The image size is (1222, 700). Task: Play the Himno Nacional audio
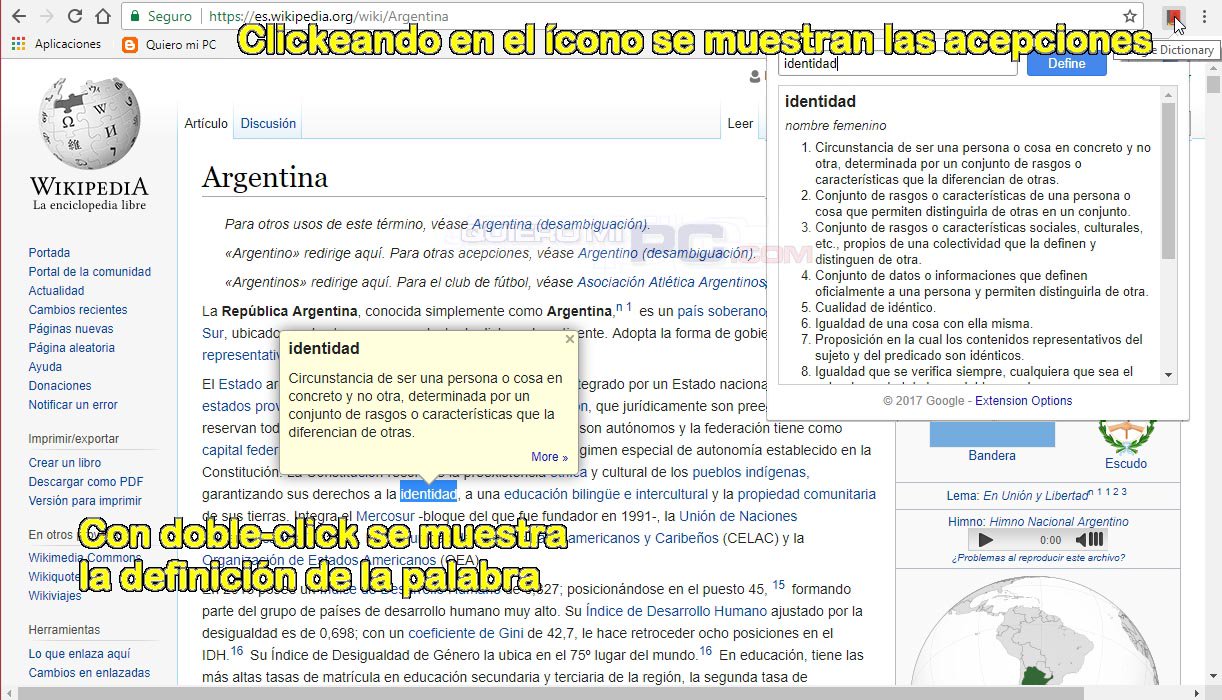(986, 540)
